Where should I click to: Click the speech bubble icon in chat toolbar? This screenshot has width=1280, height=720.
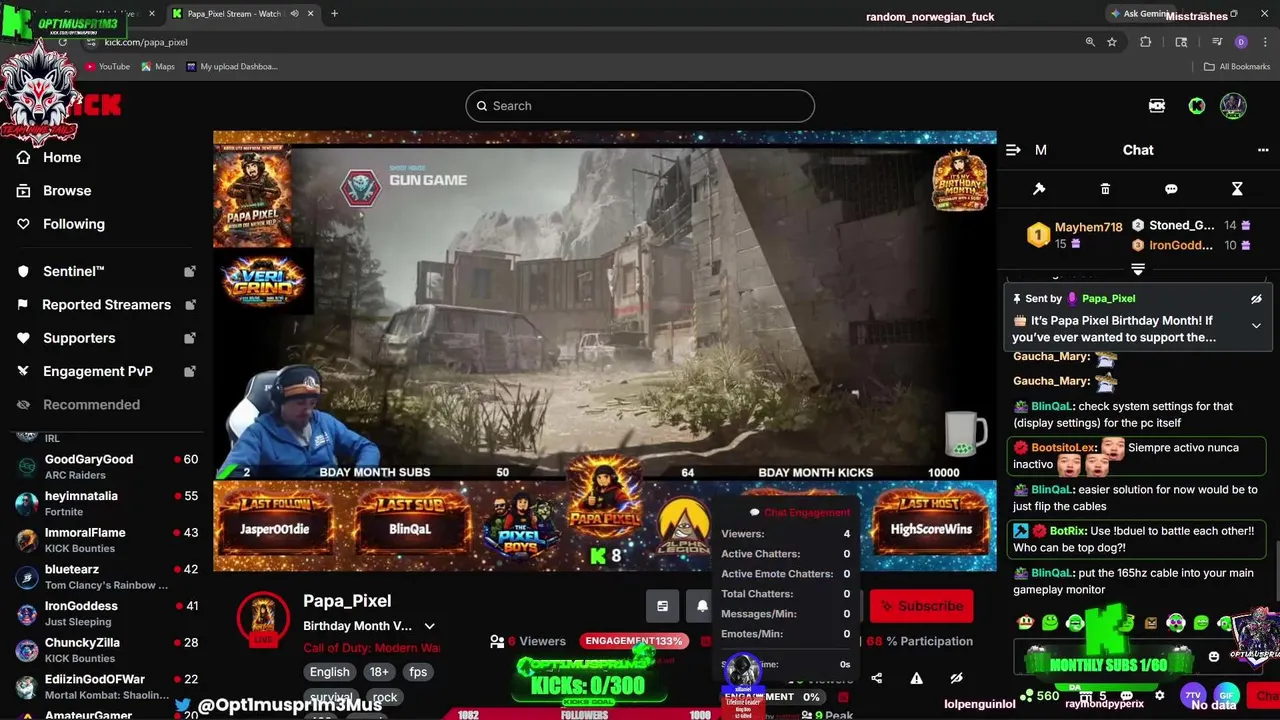pyautogui.click(x=1171, y=189)
